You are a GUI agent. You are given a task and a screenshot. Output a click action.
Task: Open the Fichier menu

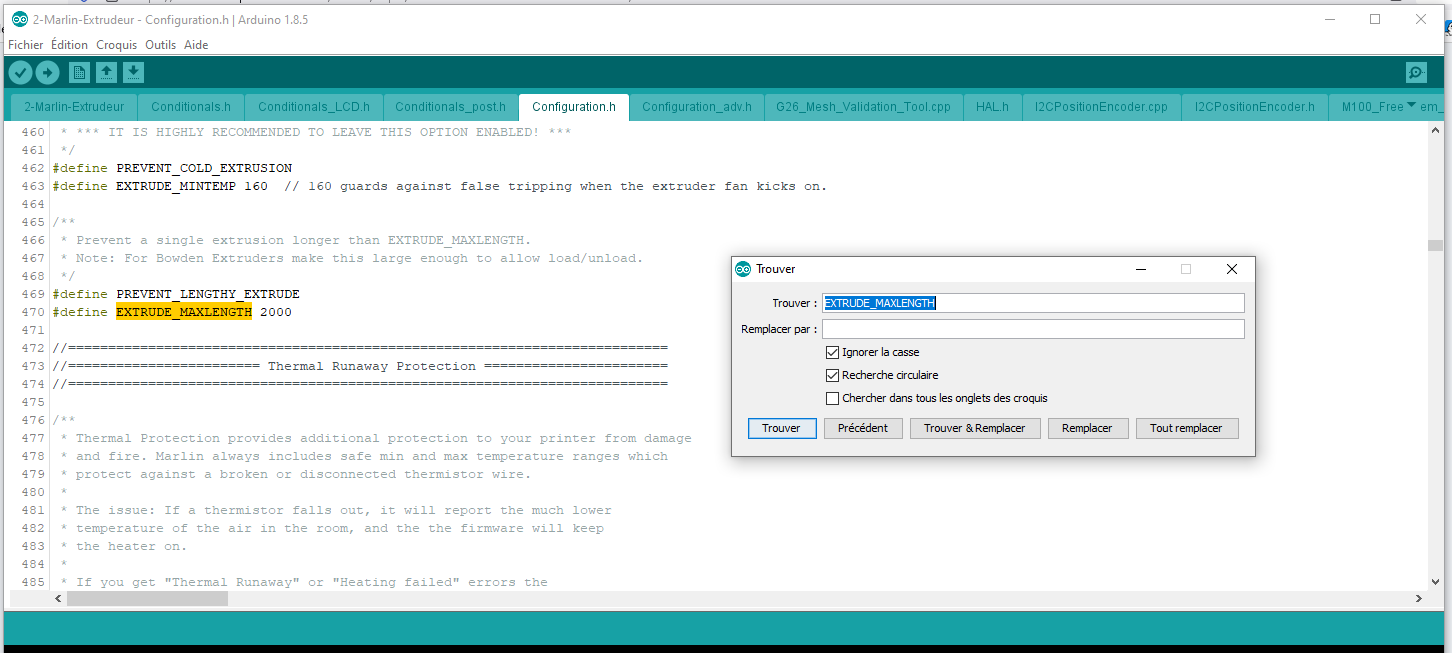tap(26, 45)
